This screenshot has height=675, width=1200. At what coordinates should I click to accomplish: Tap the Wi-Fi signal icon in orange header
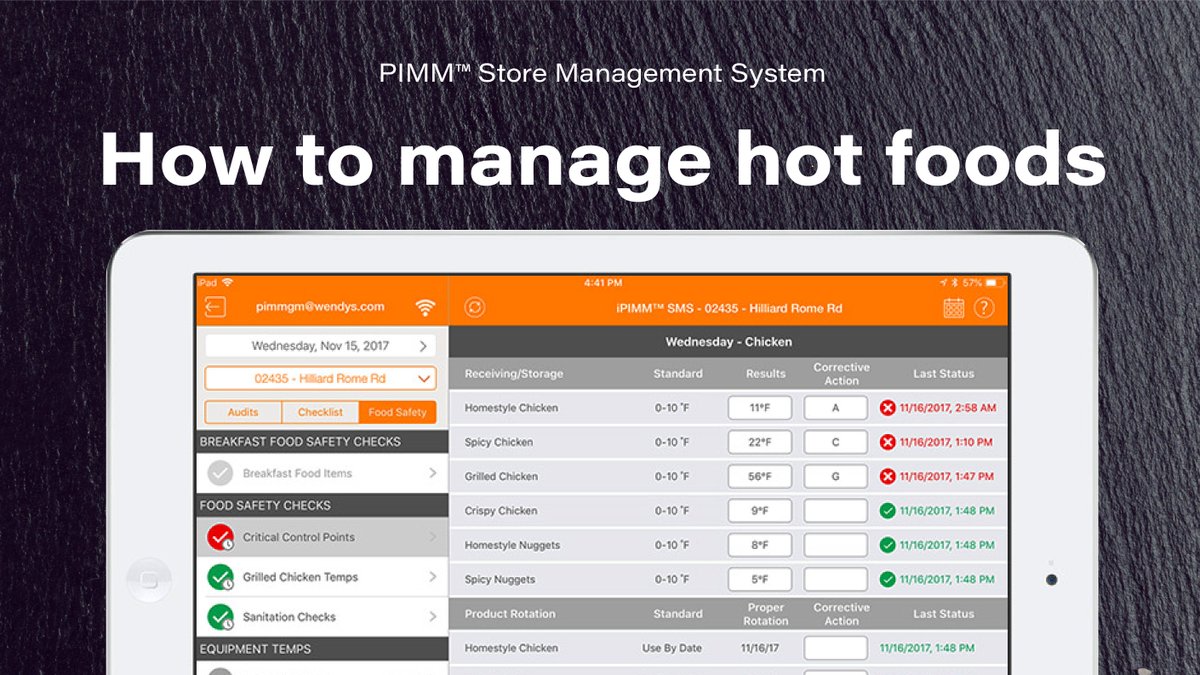[x=426, y=307]
